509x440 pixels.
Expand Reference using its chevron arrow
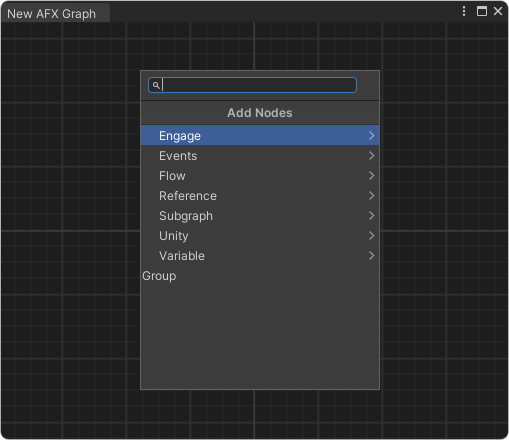[372, 196]
